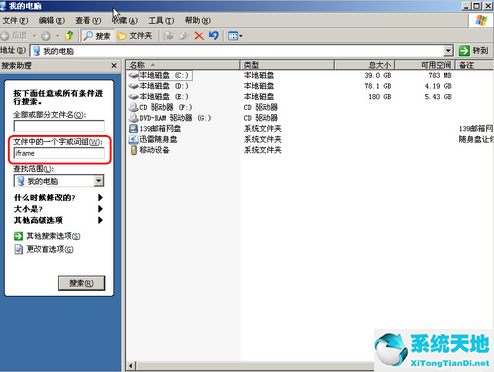Click the 783 MB free space cell
The width and height of the screenshot is (494, 372).
(x=440, y=75)
